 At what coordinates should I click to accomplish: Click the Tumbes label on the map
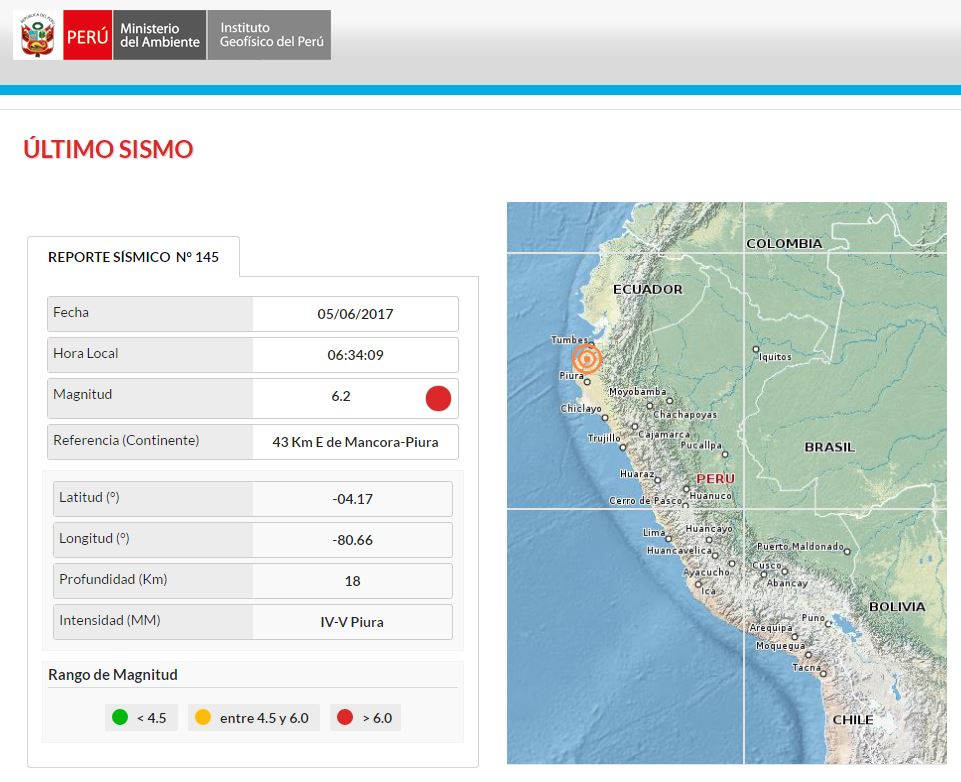point(569,340)
